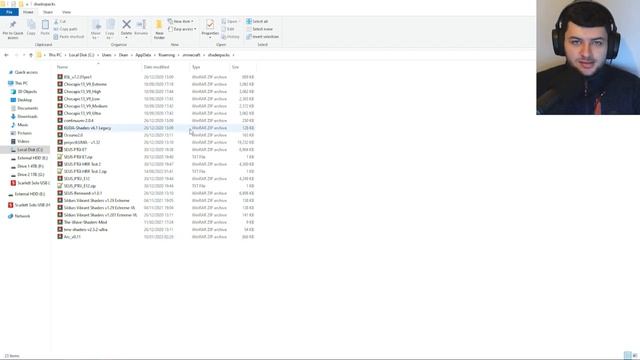Select the projectLUMA file
This screenshot has height=360, width=640.
coord(156,142)
